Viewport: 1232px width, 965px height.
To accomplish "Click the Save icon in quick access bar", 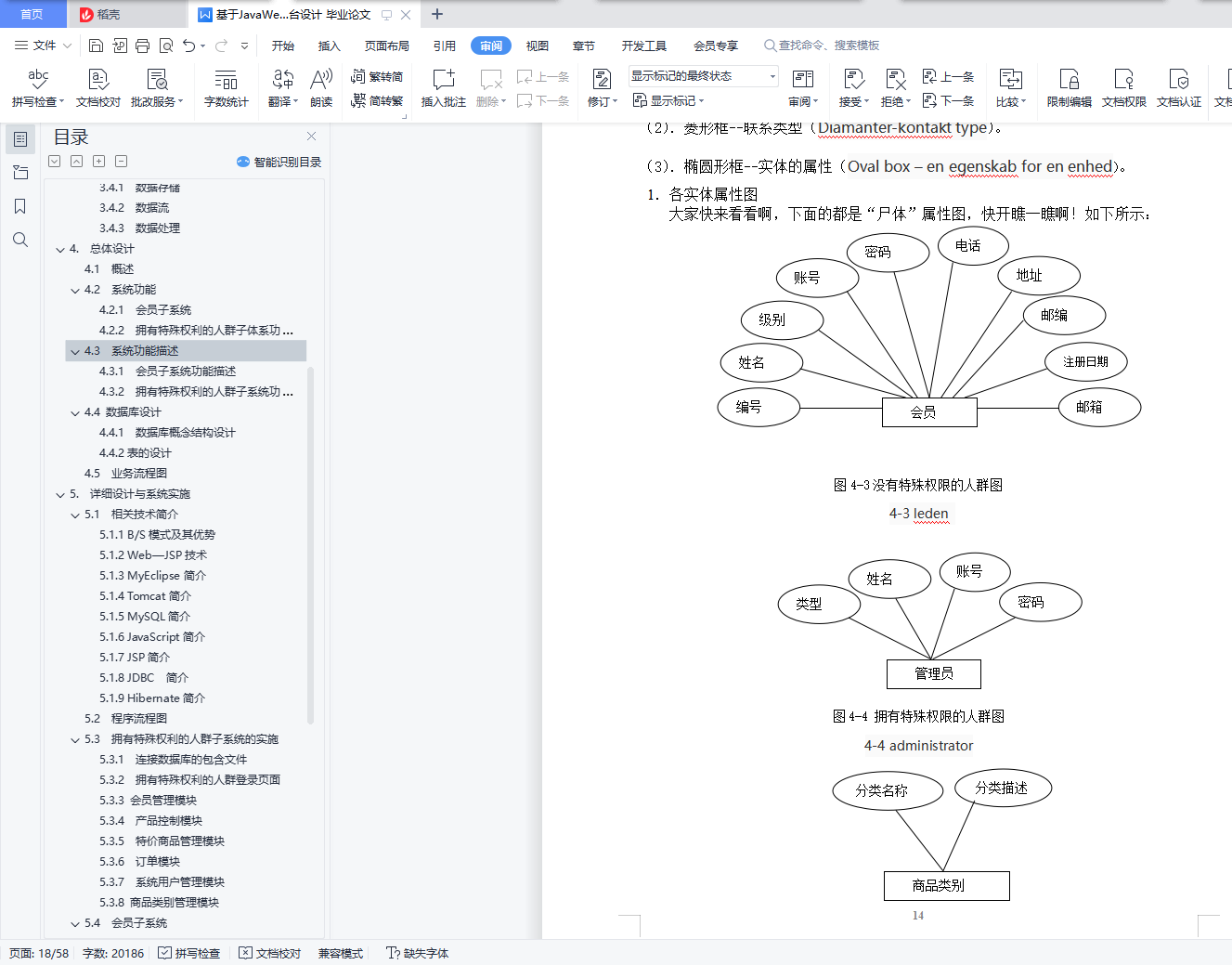I will (96, 46).
